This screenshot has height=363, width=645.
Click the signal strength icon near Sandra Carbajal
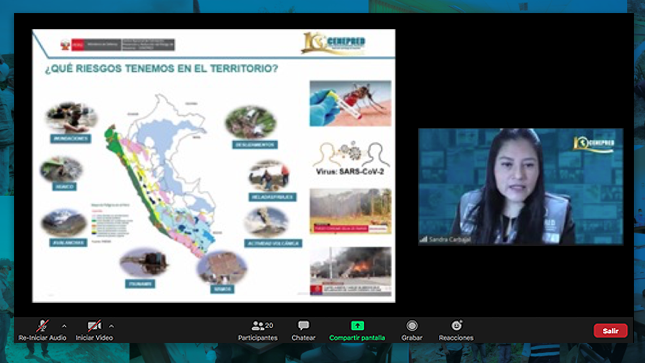pyautogui.click(x=423, y=239)
